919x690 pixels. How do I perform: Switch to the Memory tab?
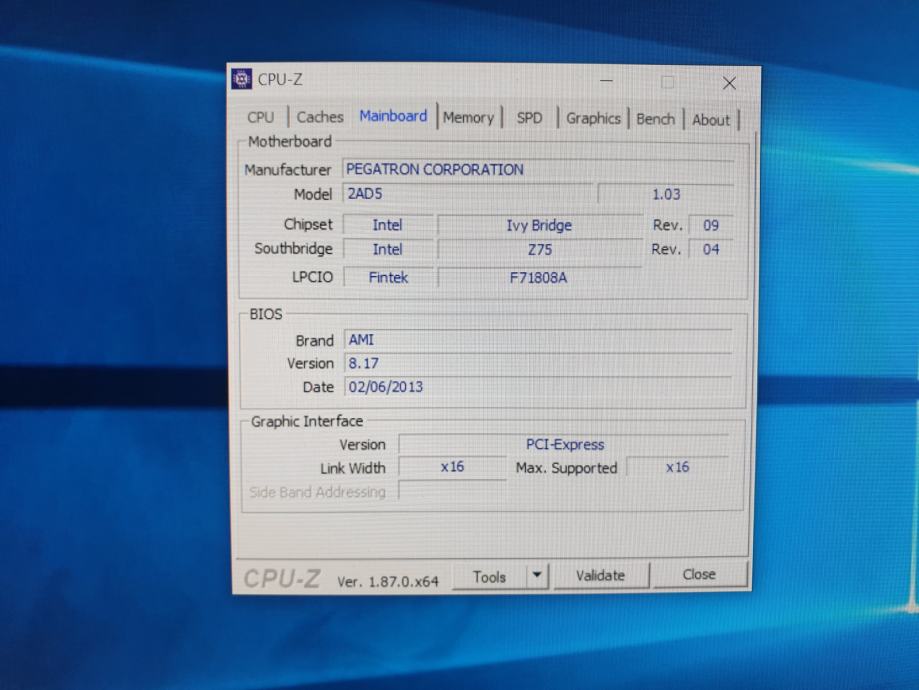click(x=468, y=118)
